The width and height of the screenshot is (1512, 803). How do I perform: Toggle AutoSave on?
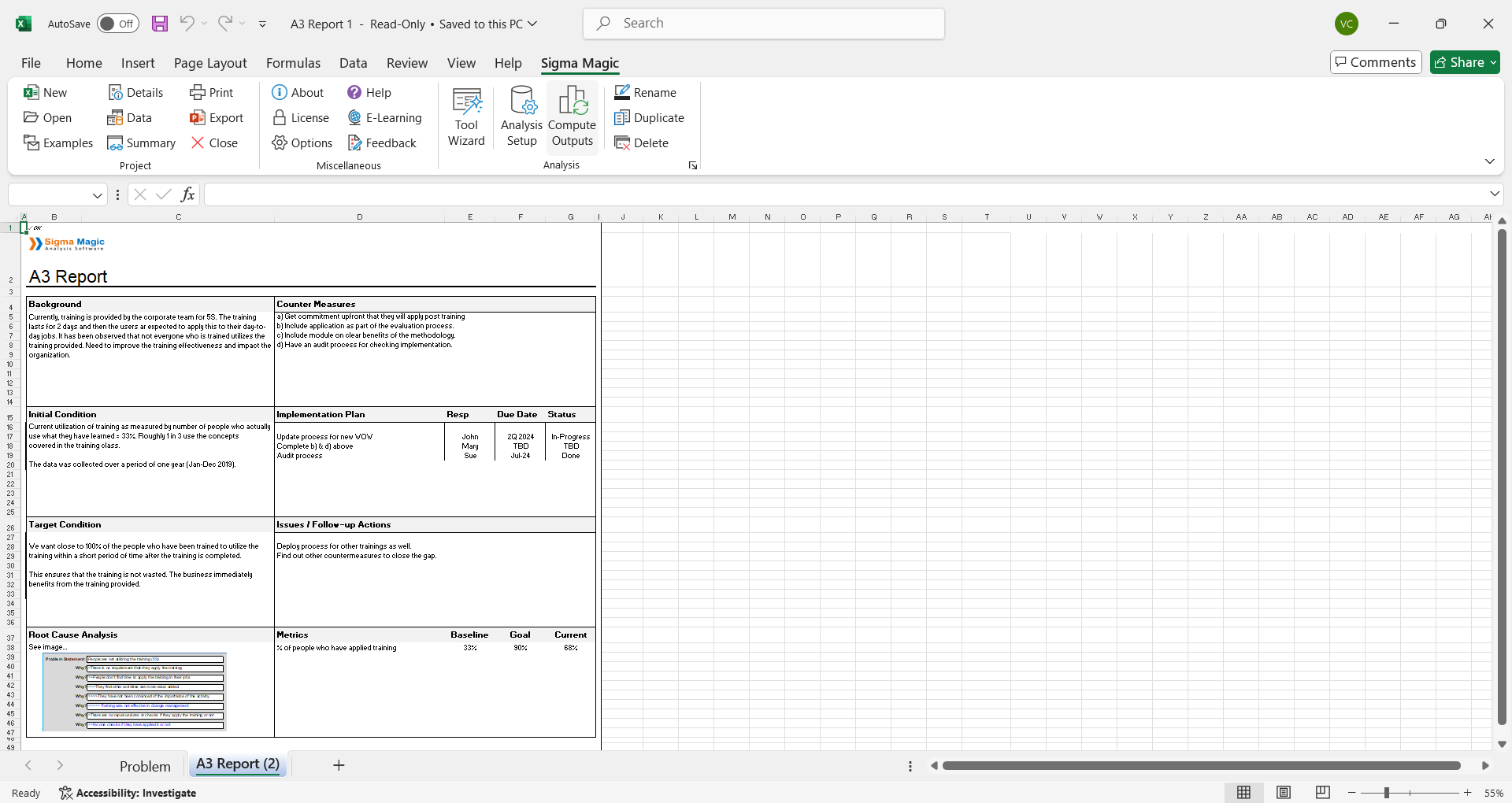click(118, 24)
